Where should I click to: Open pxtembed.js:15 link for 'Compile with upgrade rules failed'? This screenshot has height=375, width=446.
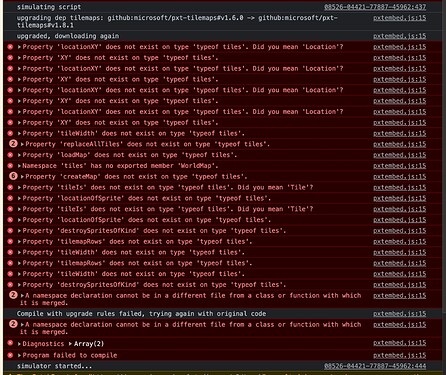(x=400, y=314)
